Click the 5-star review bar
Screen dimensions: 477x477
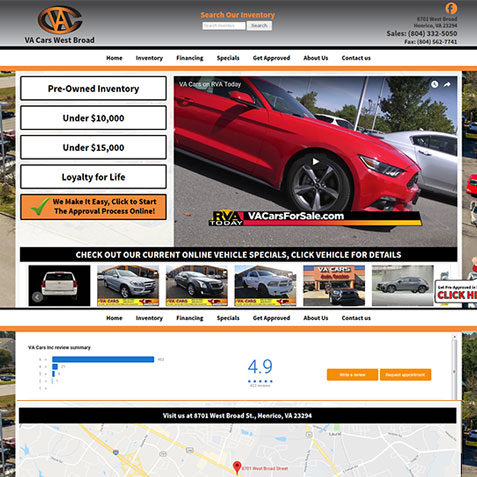point(103,359)
